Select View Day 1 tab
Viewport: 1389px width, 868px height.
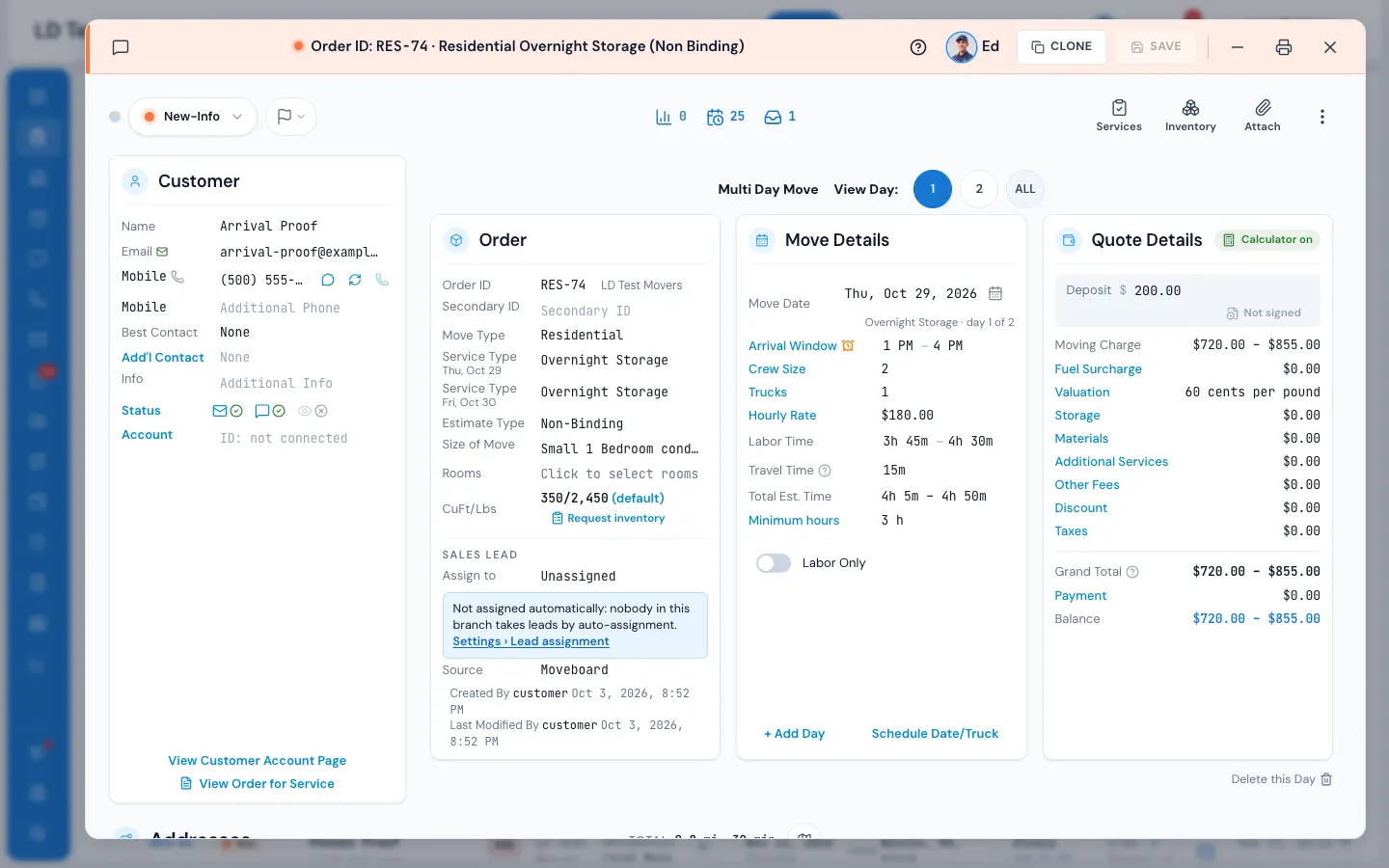(x=933, y=189)
